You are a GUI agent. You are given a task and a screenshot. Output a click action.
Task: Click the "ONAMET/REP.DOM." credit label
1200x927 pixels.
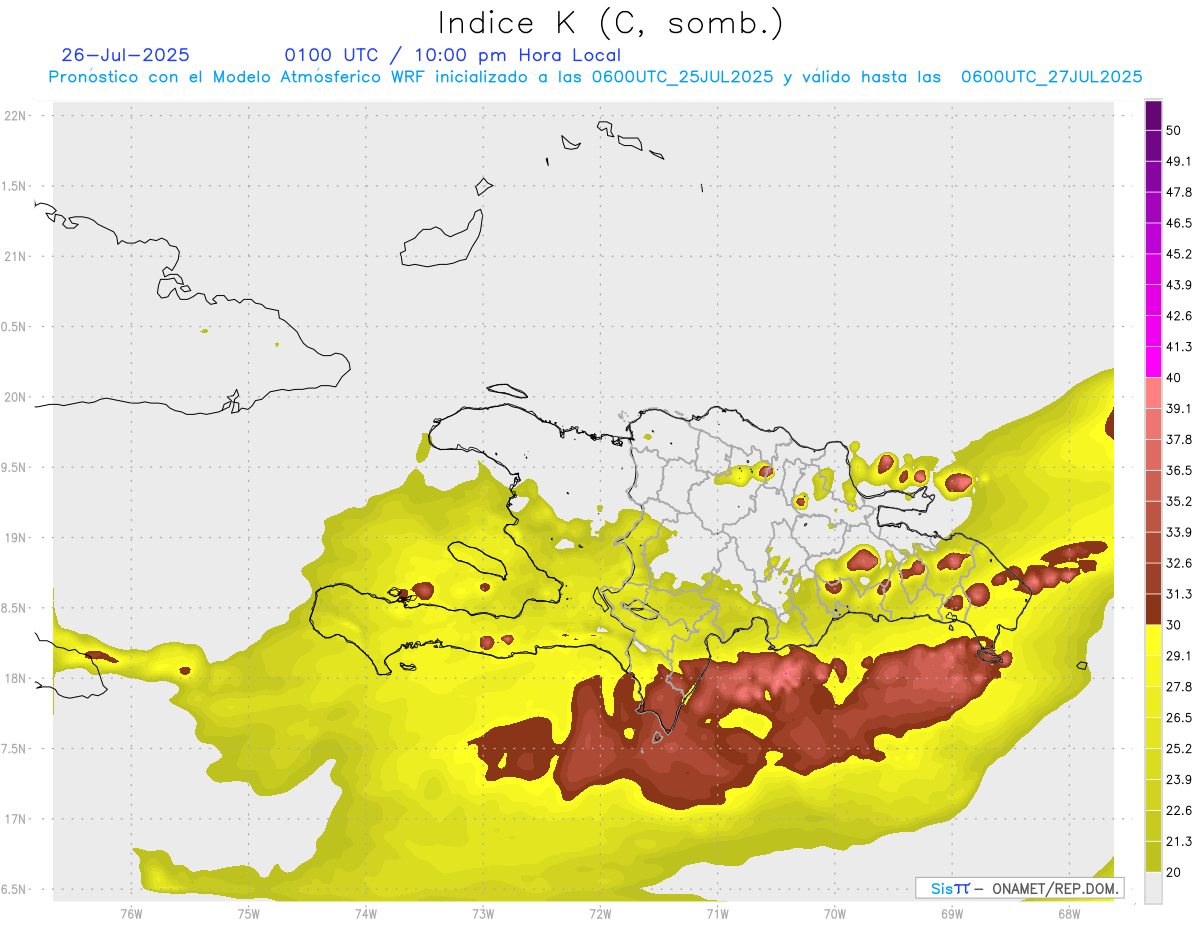(x=1056, y=888)
